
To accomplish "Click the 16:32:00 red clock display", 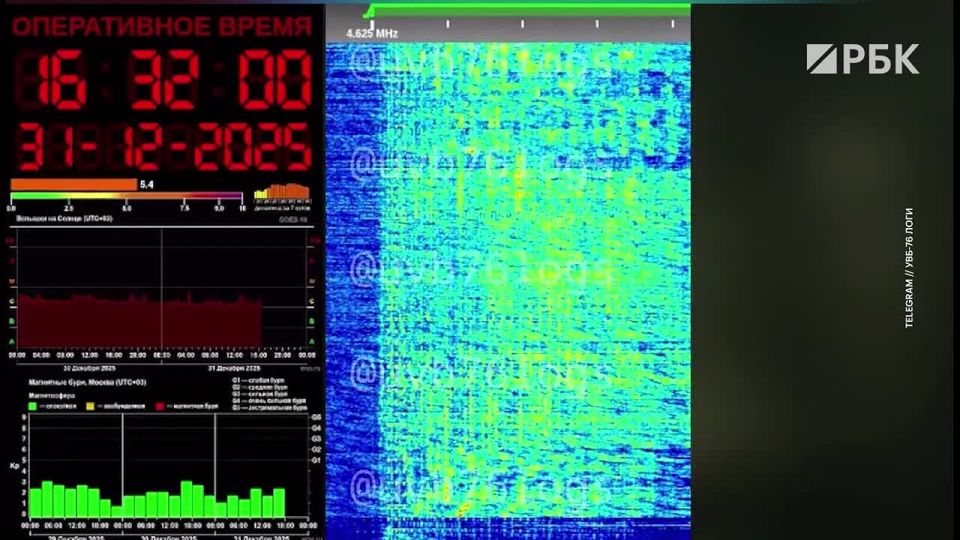I will click(x=162, y=82).
